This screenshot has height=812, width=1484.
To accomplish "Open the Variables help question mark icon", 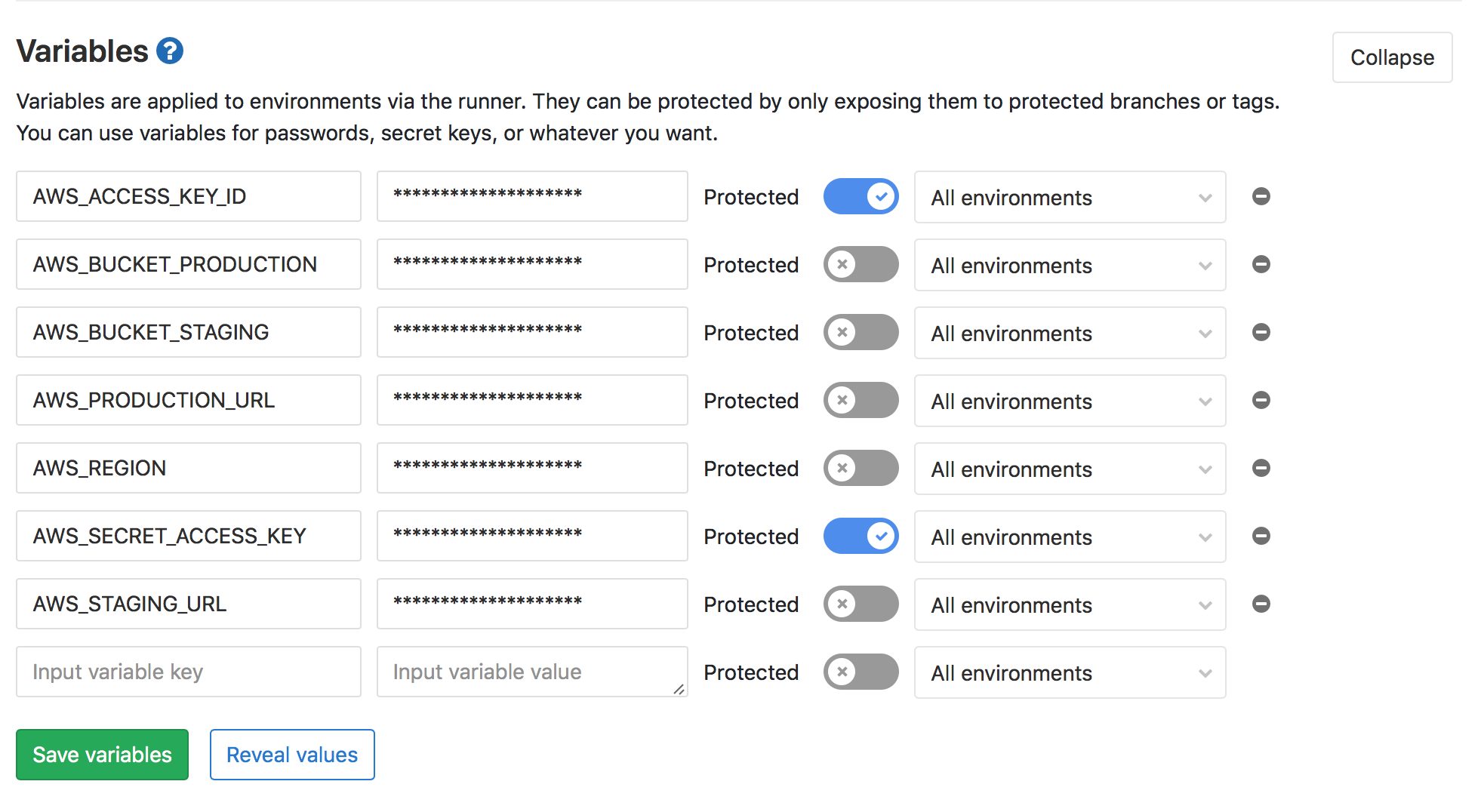I will point(170,51).
